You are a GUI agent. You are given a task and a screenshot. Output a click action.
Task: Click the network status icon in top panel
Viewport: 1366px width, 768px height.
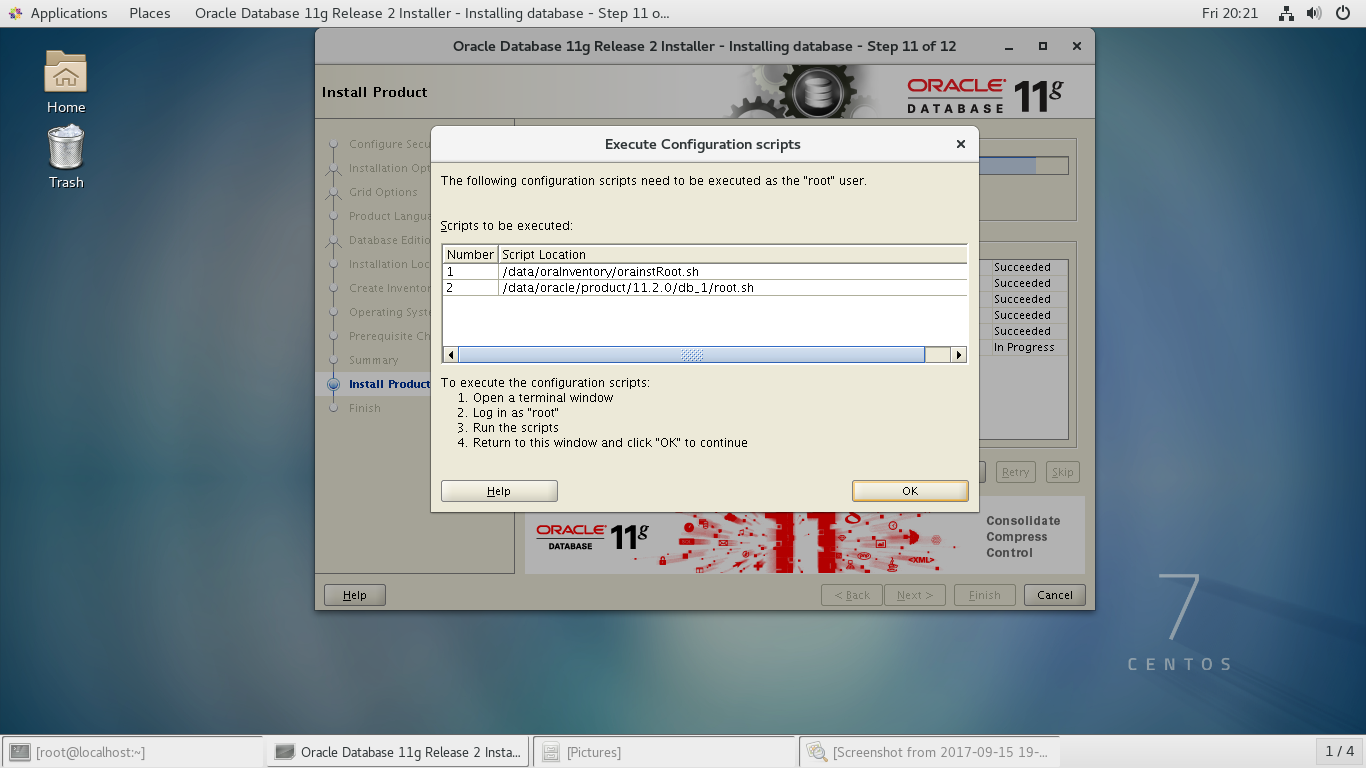1287,13
